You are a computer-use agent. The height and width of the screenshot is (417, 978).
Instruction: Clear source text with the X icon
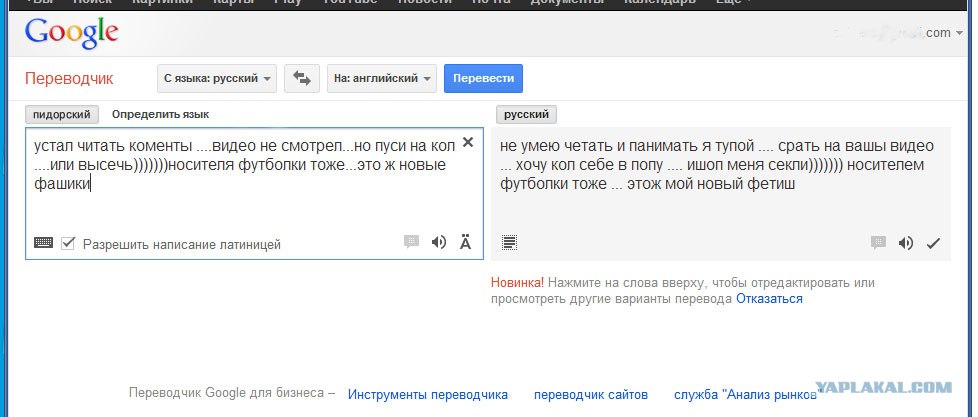point(468,143)
